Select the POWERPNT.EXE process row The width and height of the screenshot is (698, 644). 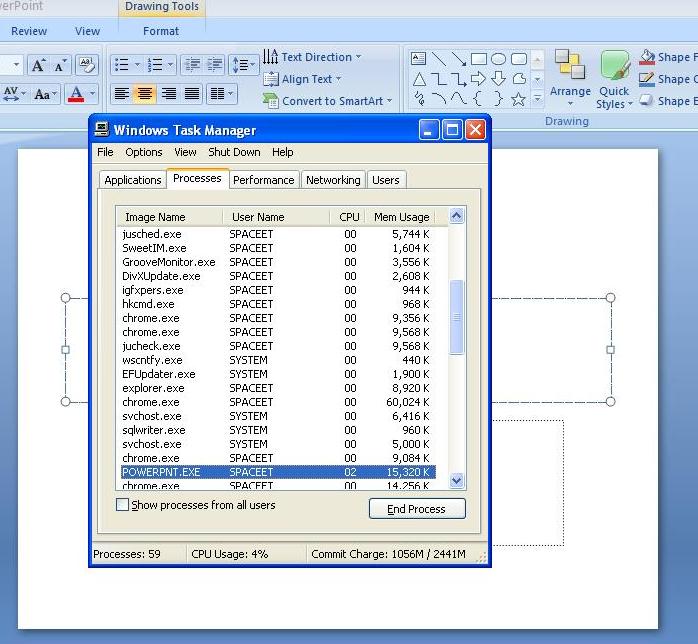point(278,472)
